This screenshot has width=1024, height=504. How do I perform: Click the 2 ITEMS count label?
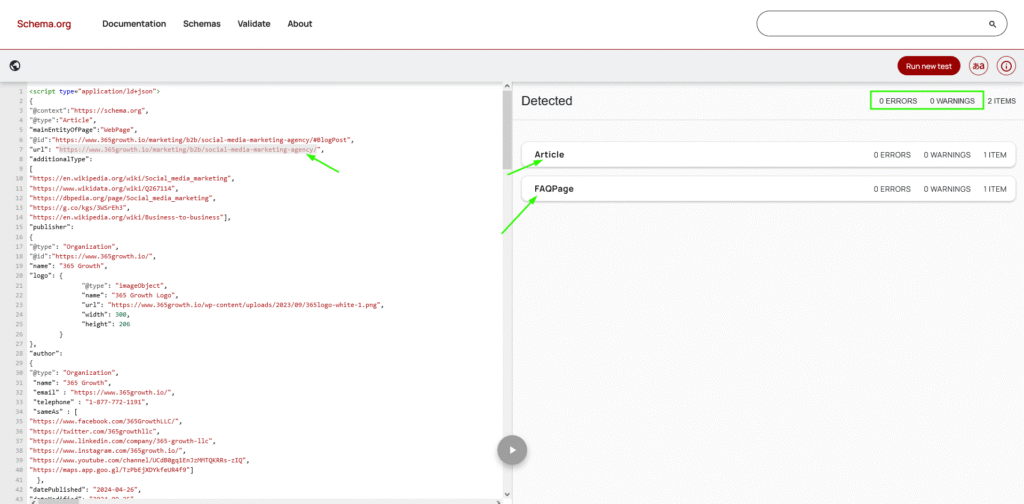click(1002, 101)
